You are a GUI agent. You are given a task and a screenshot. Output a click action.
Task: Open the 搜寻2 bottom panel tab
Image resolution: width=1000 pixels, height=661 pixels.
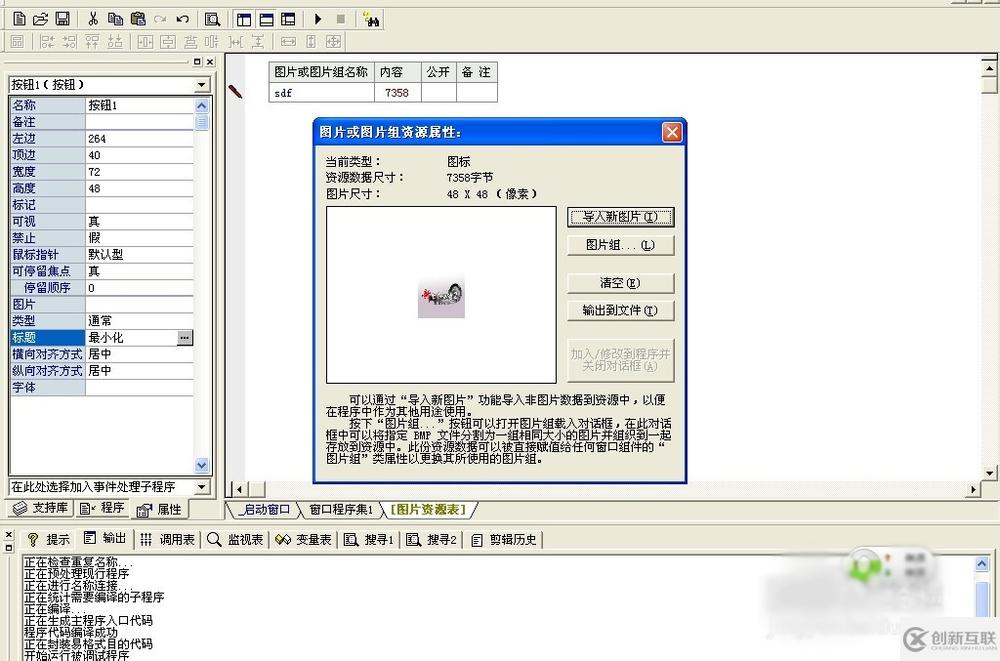pos(432,540)
